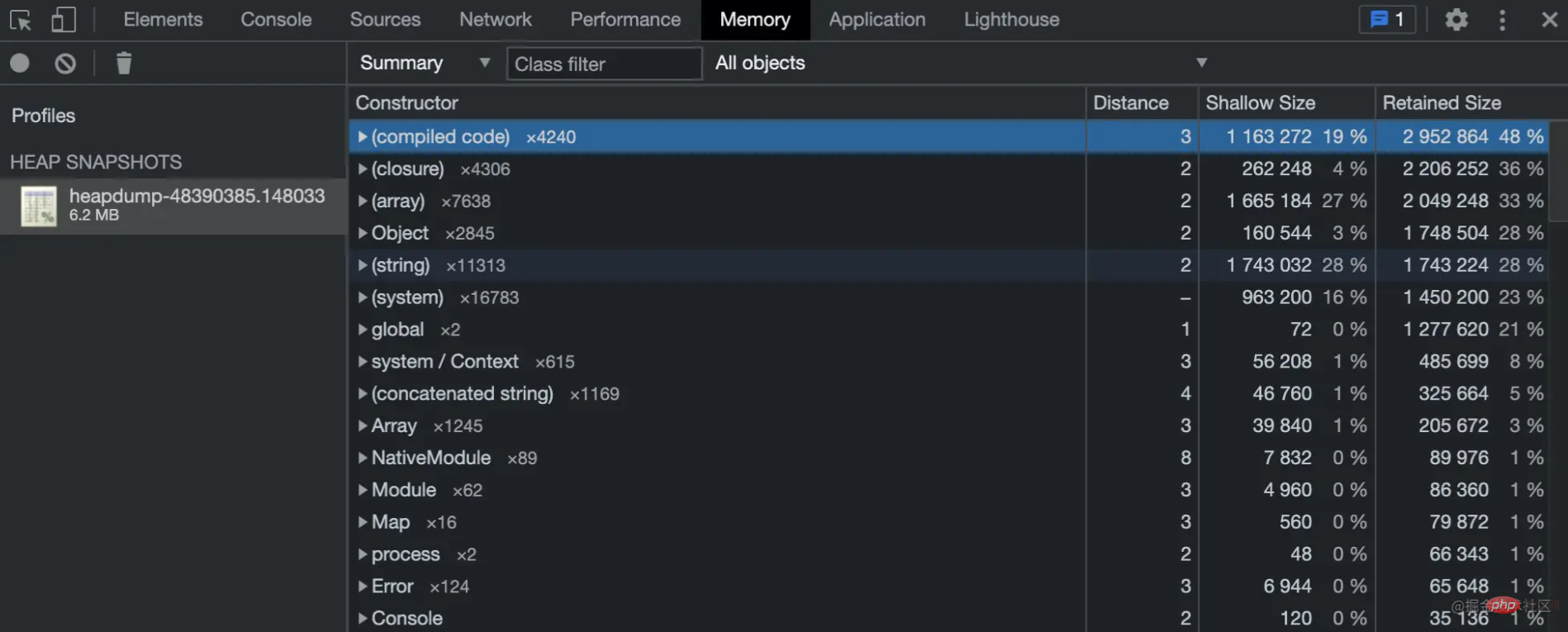Image resolution: width=1568 pixels, height=632 pixels.
Task: Expand the Object ×2845 row
Action: (x=362, y=233)
